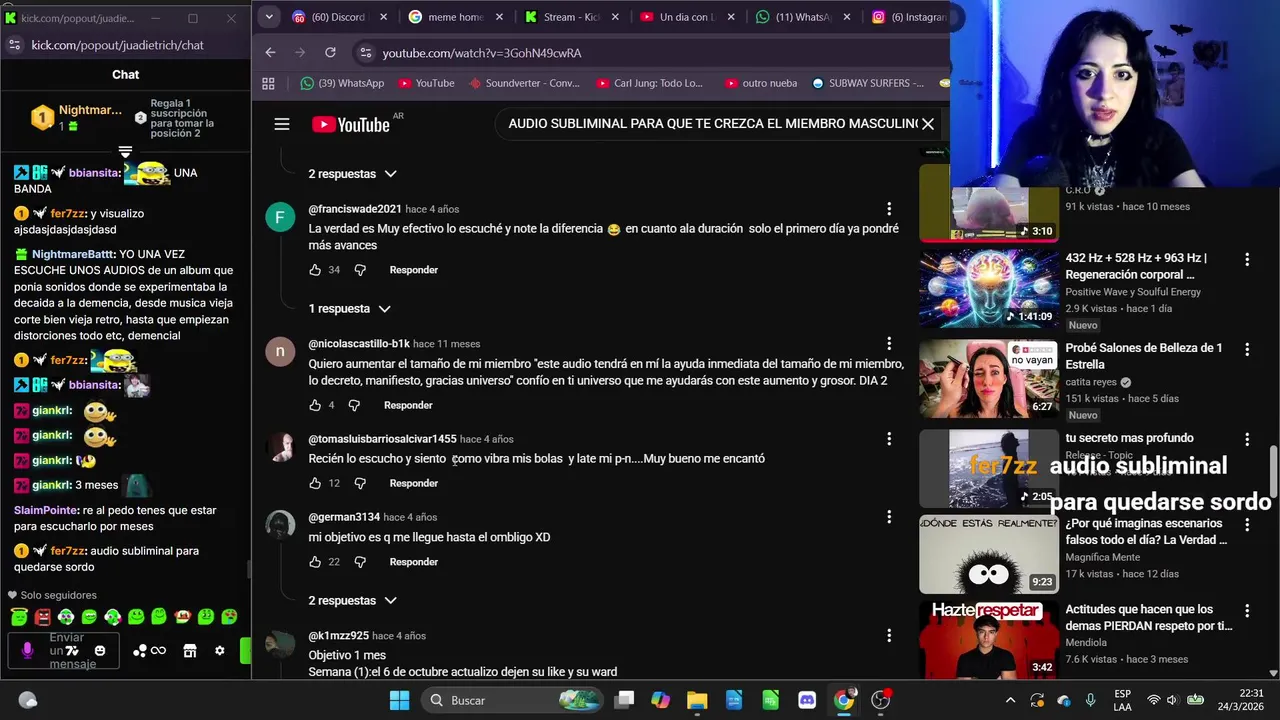Viewport: 1280px width, 720px height.
Task: Like nicolascastillo-b1k's comment
Action: 315,405
